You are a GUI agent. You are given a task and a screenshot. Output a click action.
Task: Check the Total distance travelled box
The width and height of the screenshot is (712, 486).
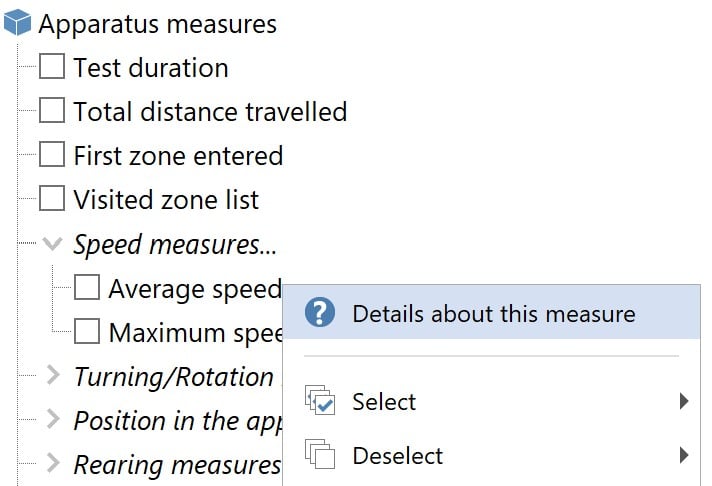pyautogui.click(x=52, y=111)
